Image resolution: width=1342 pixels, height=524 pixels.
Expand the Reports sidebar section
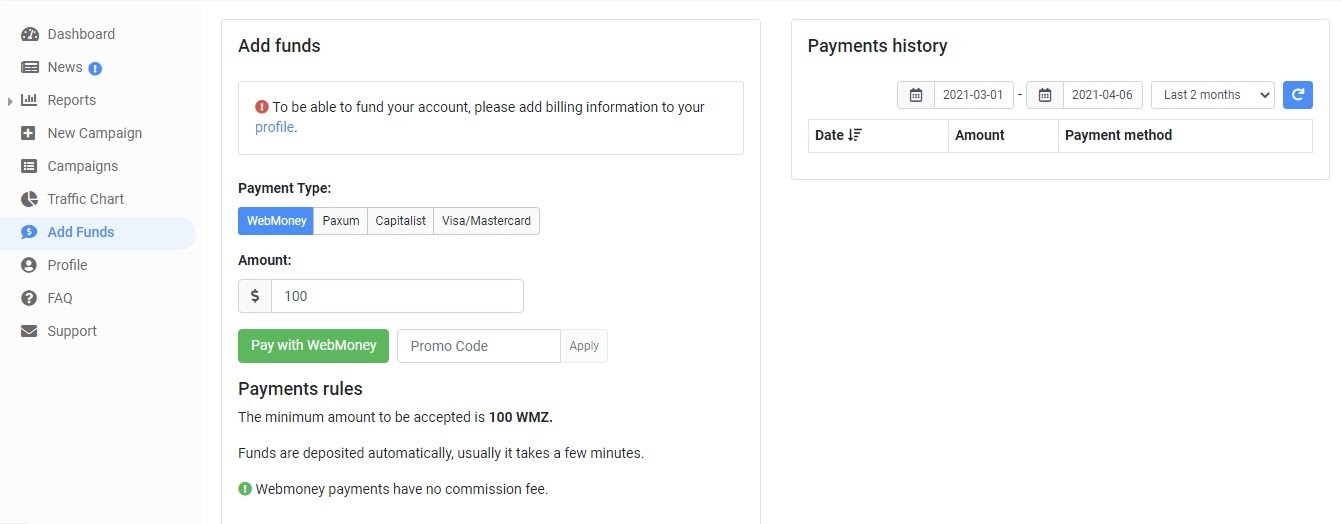point(10,101)
